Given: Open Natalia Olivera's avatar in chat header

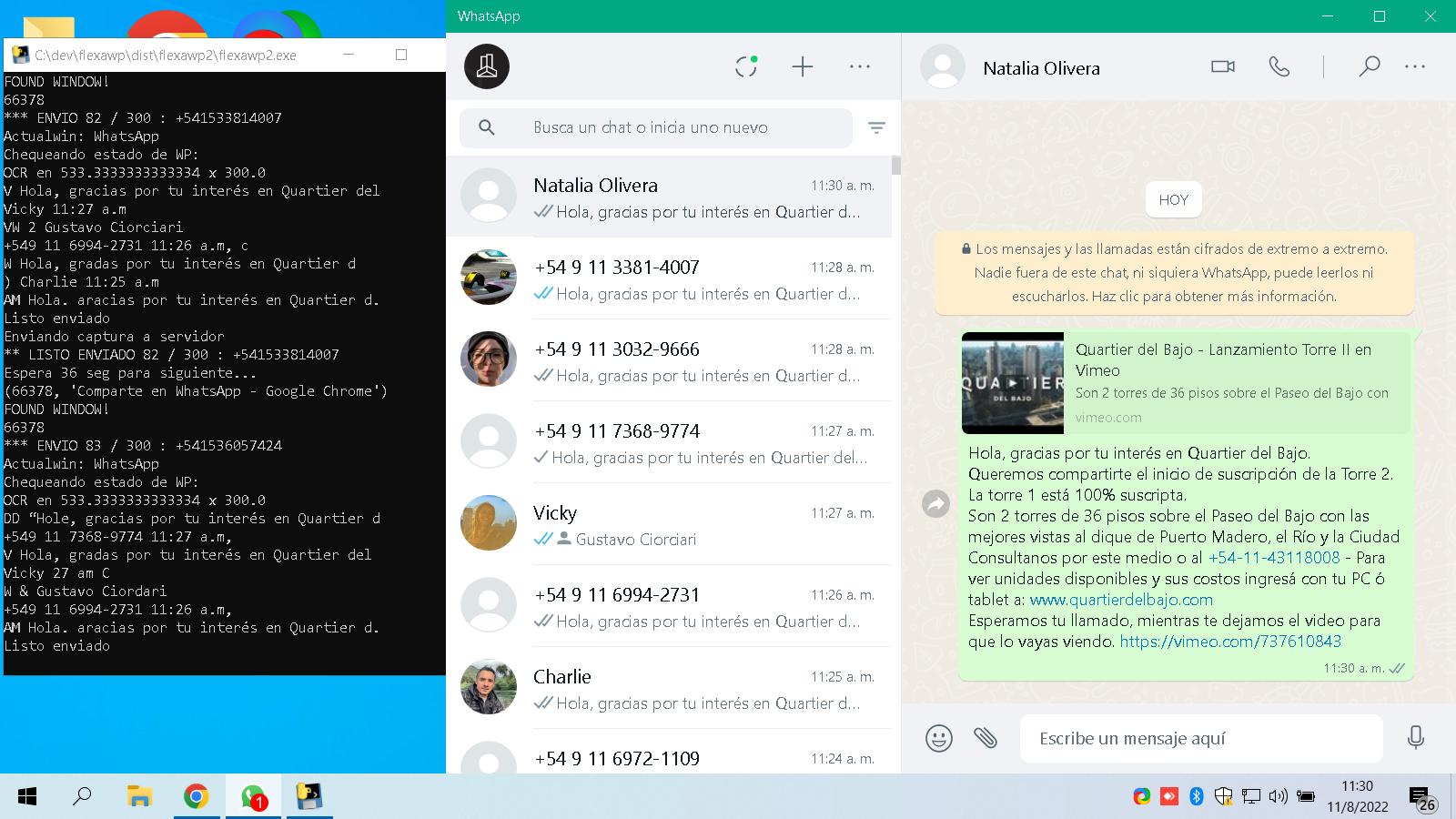Looking at the screenshot, I should tap(943, 66).
